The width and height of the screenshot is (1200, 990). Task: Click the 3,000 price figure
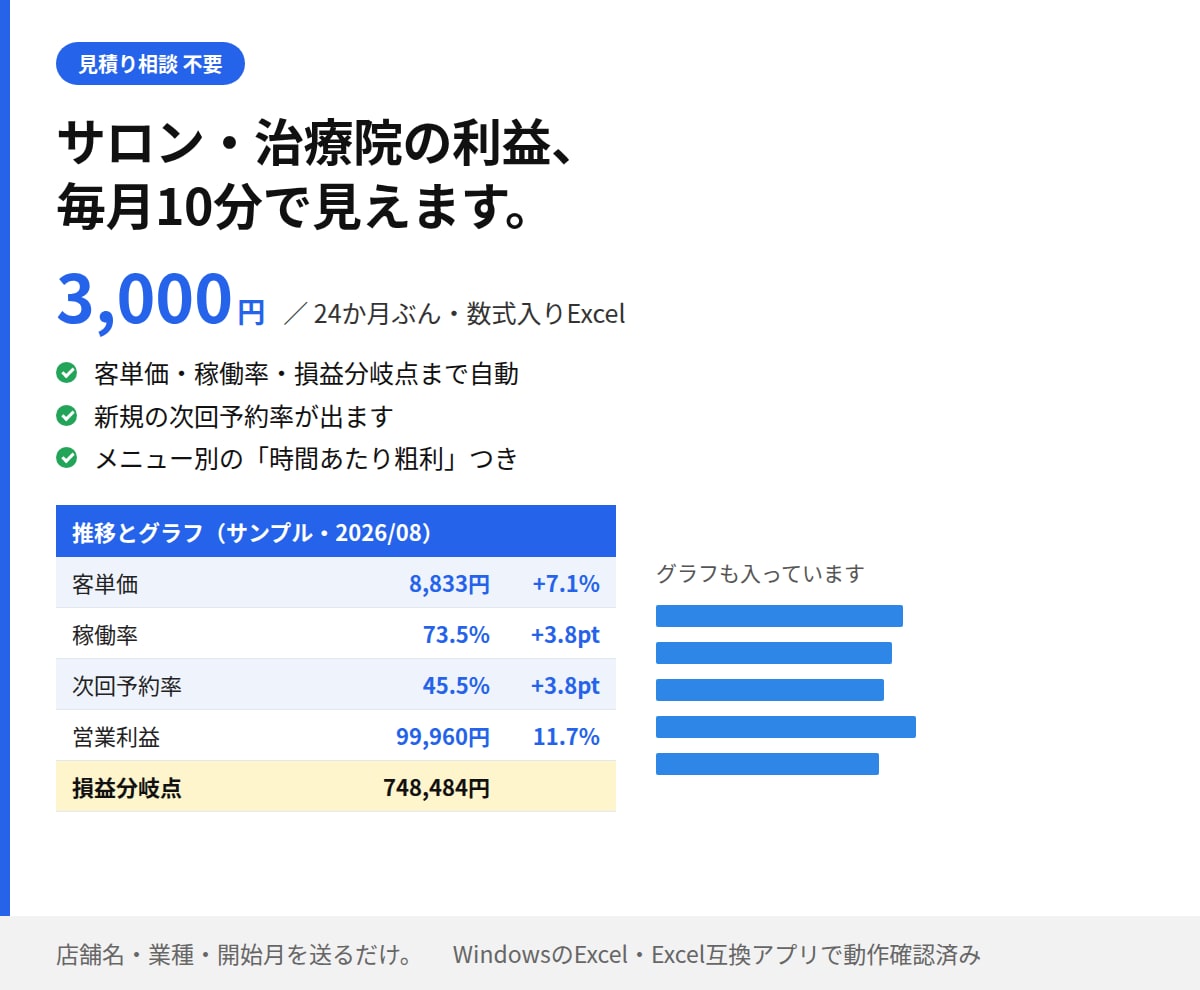[x=144, y=300]
